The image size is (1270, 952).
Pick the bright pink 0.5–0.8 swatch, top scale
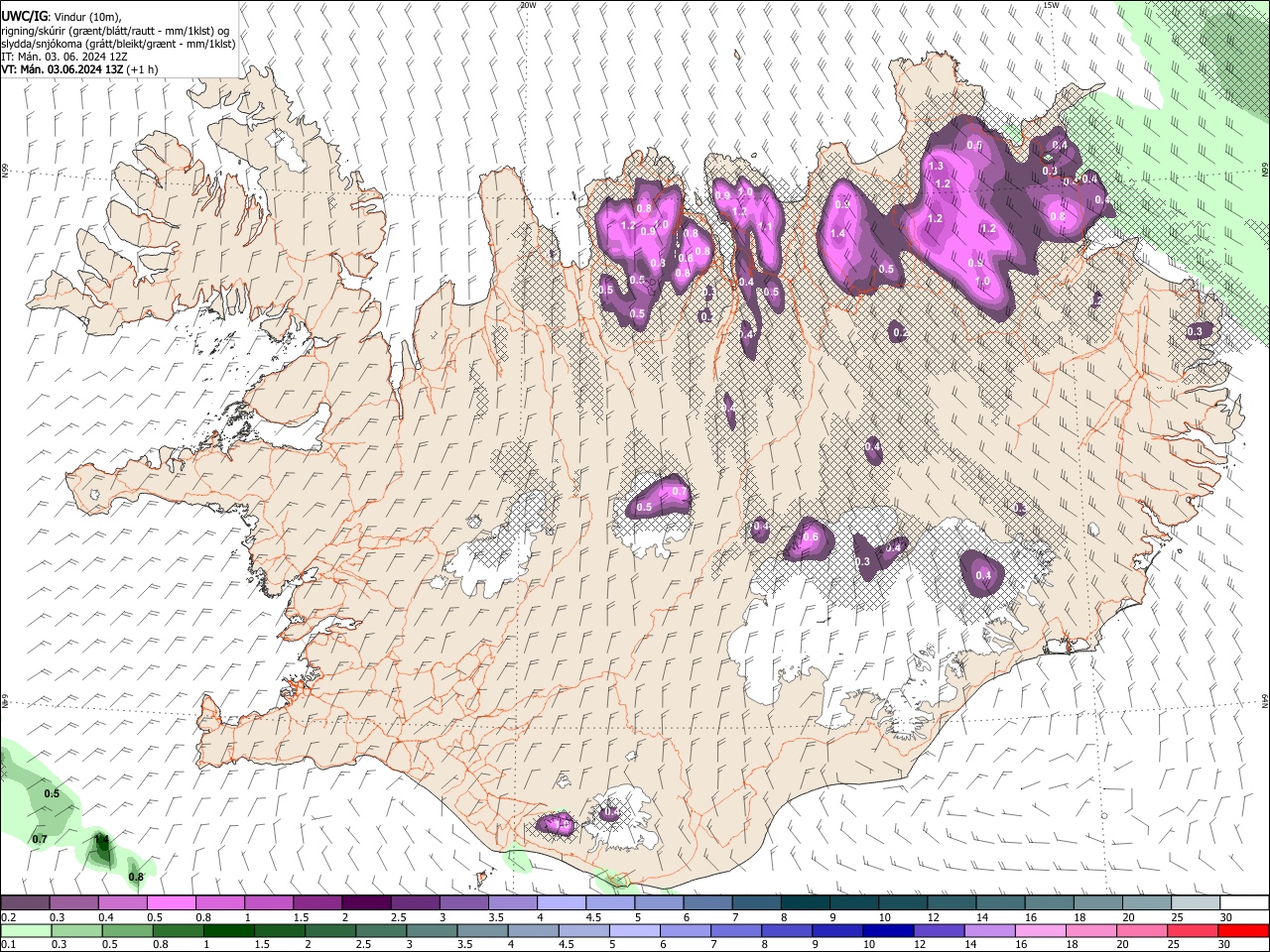tap(171, 903)
